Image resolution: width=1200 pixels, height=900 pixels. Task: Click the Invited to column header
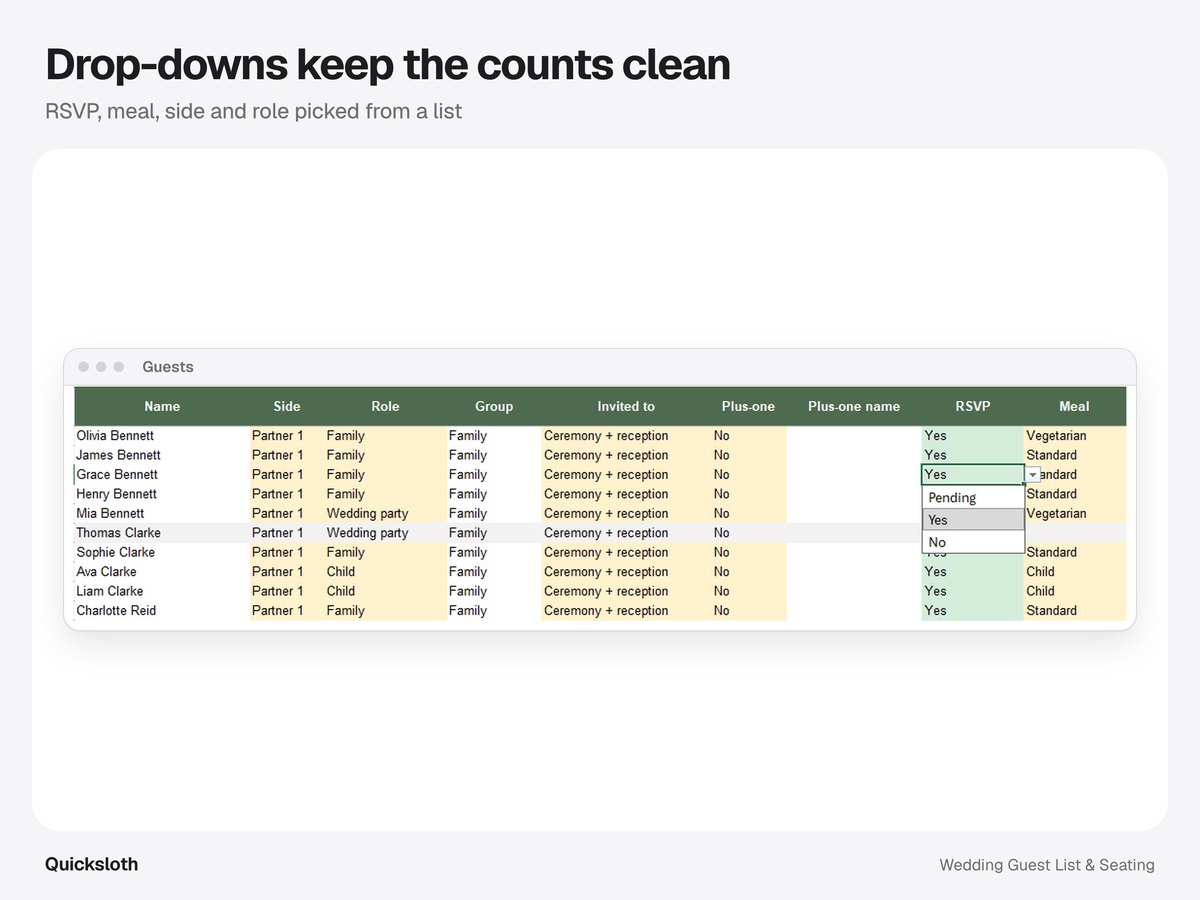click(626, 407)
